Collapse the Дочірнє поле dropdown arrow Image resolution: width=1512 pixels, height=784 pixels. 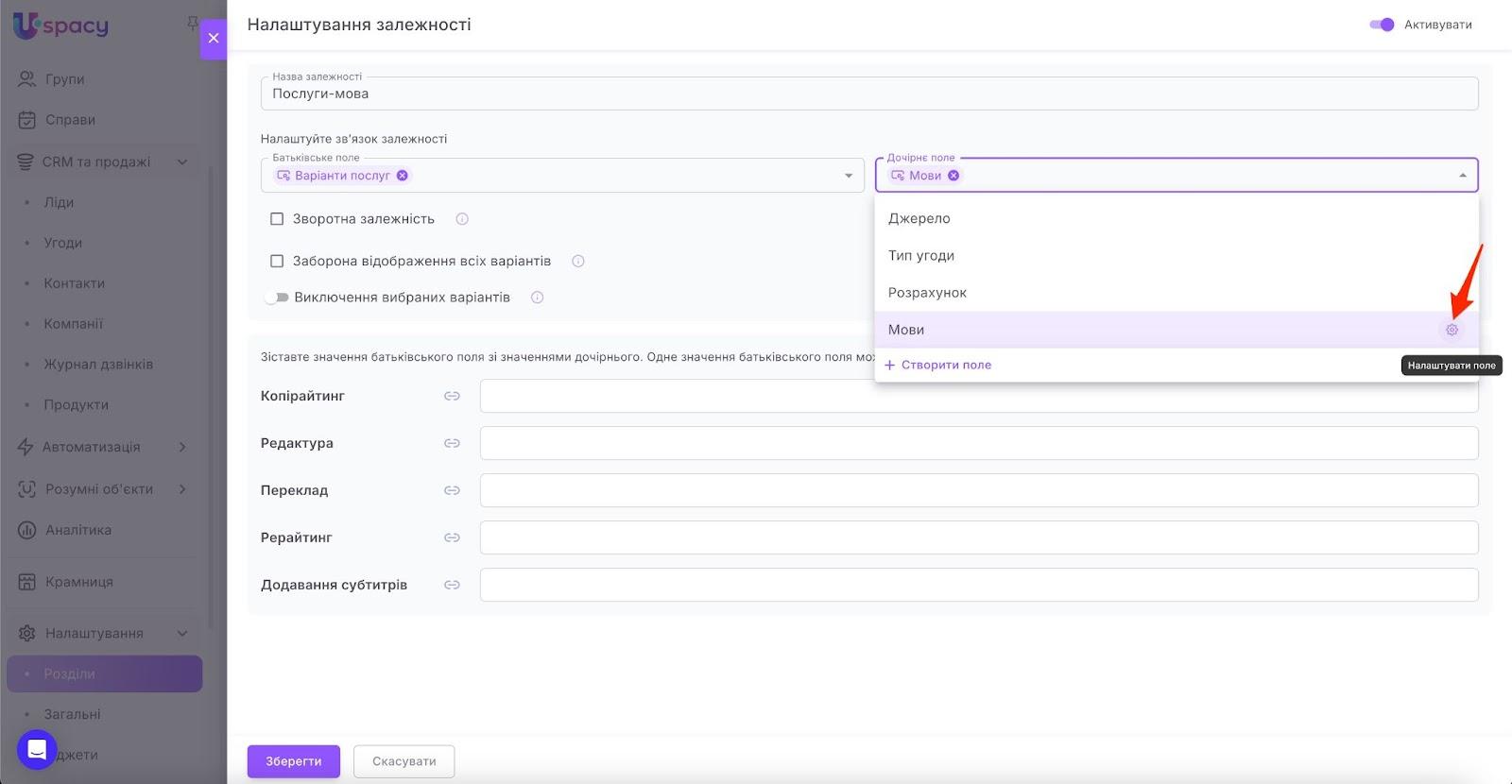point(1462,176)
